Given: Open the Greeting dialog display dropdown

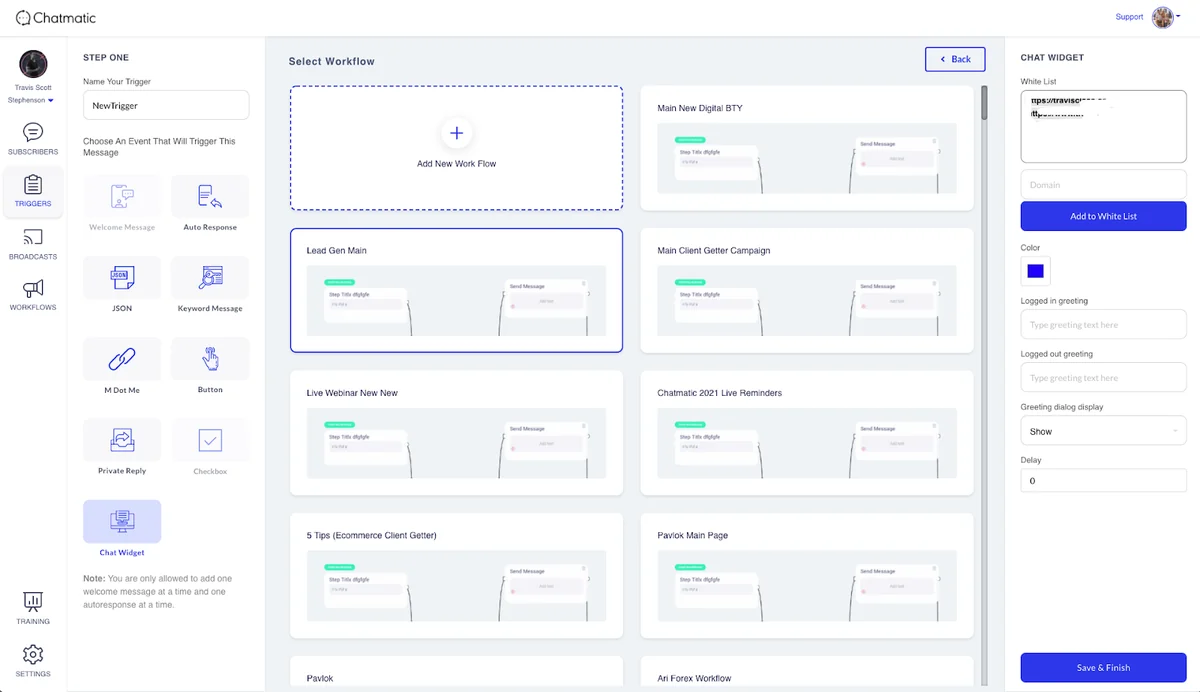Looking at the screenshot, I should (x=1103, y=431).
